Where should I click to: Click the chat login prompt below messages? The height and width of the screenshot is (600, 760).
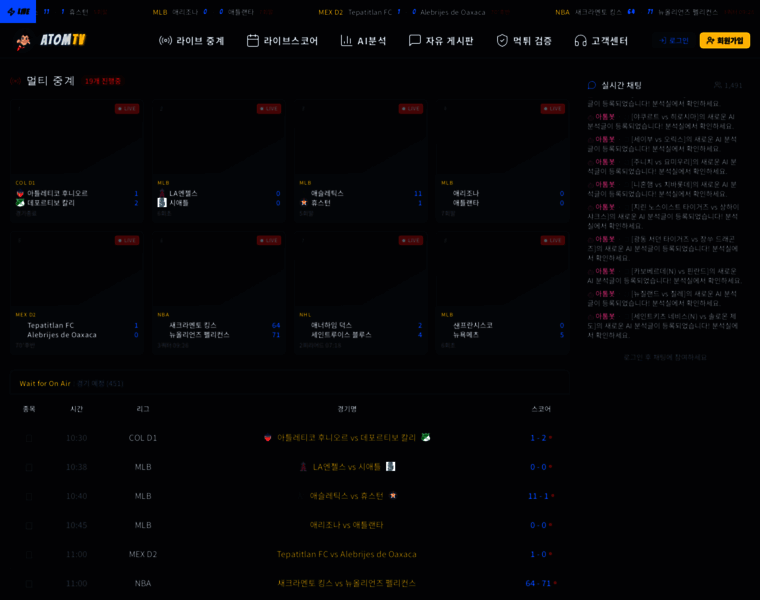pos(665,357)
